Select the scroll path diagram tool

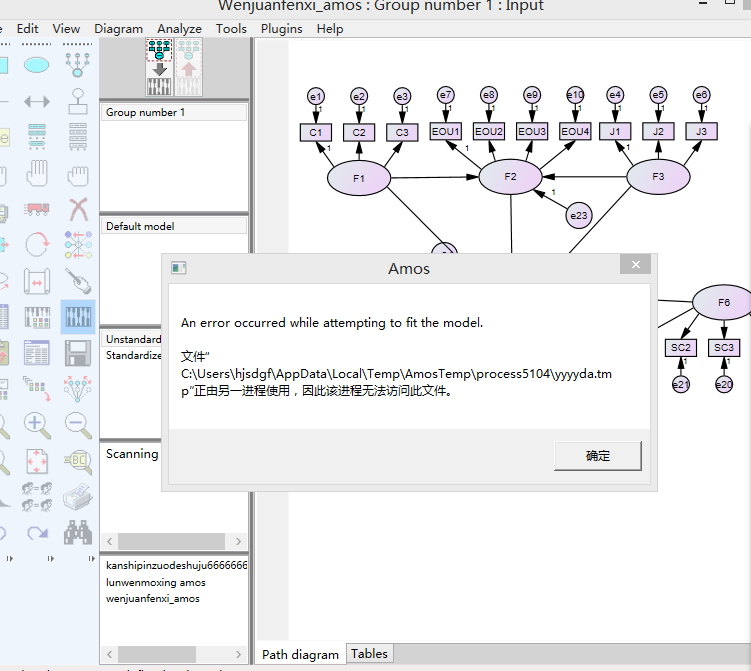click(x=36, y=281)
